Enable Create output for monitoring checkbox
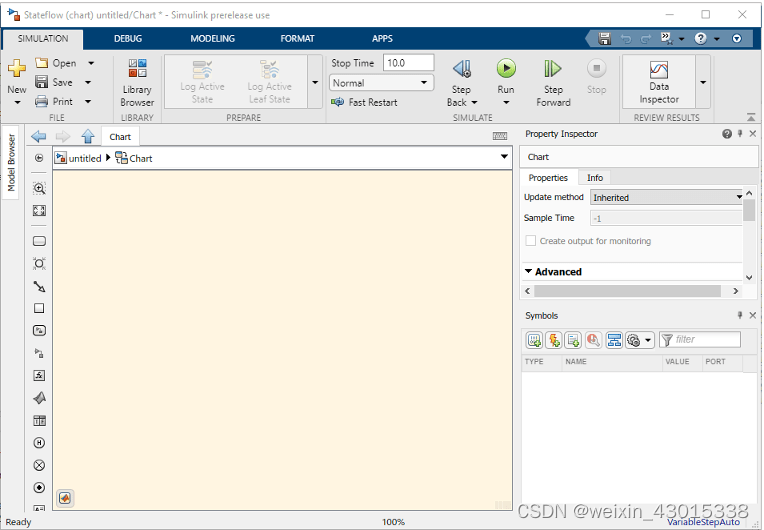 point(531,241)
